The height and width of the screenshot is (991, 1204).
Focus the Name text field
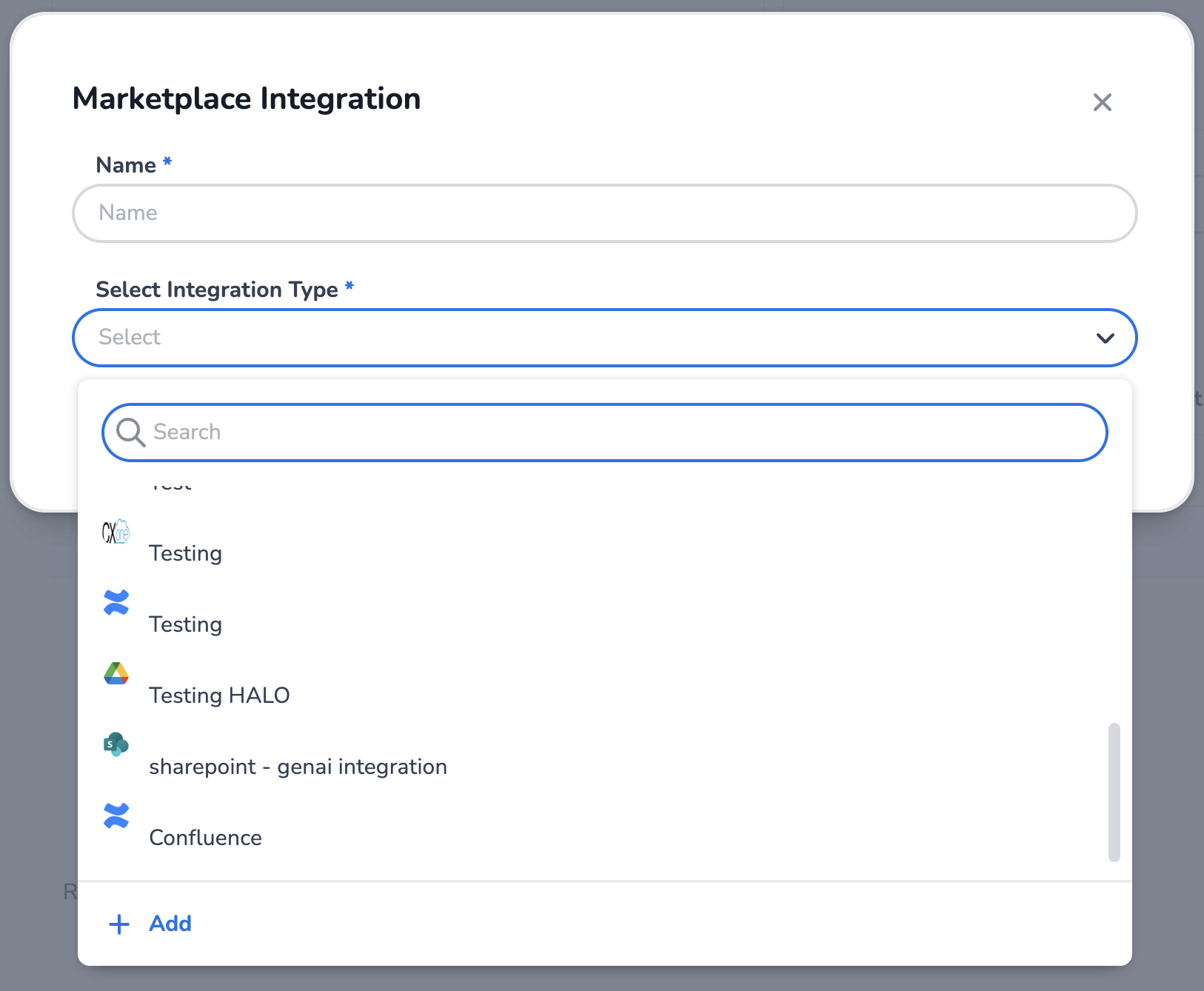coord(604,213)
